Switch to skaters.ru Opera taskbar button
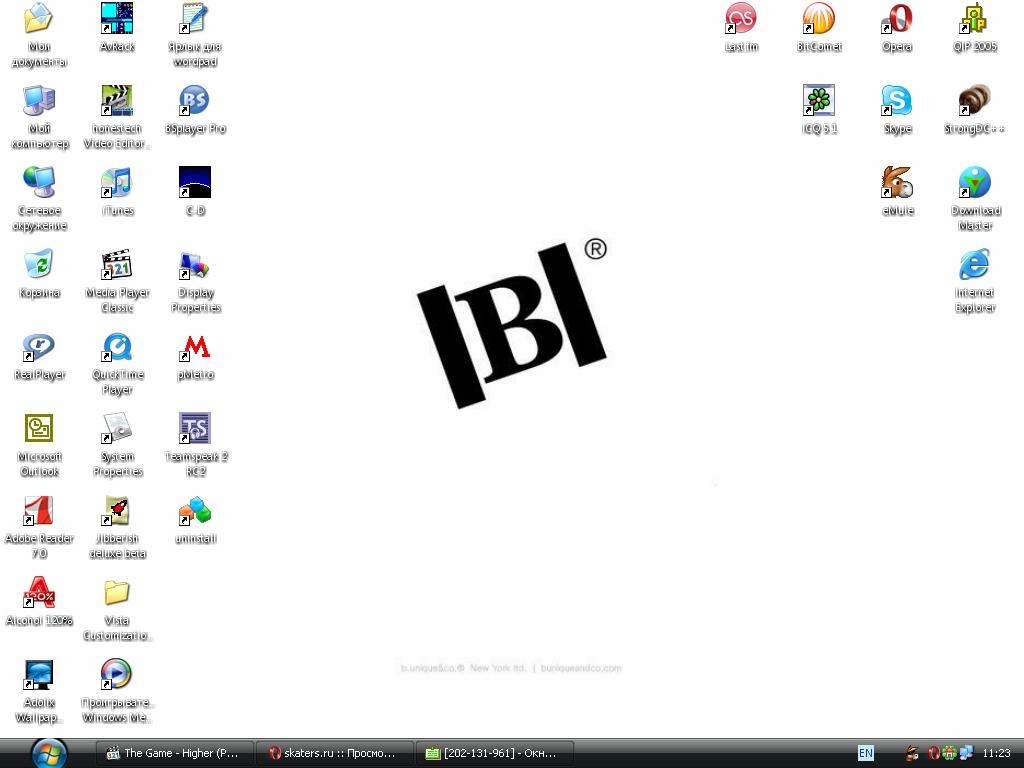This screenshot has width=1024, height=768. (334, 753)
